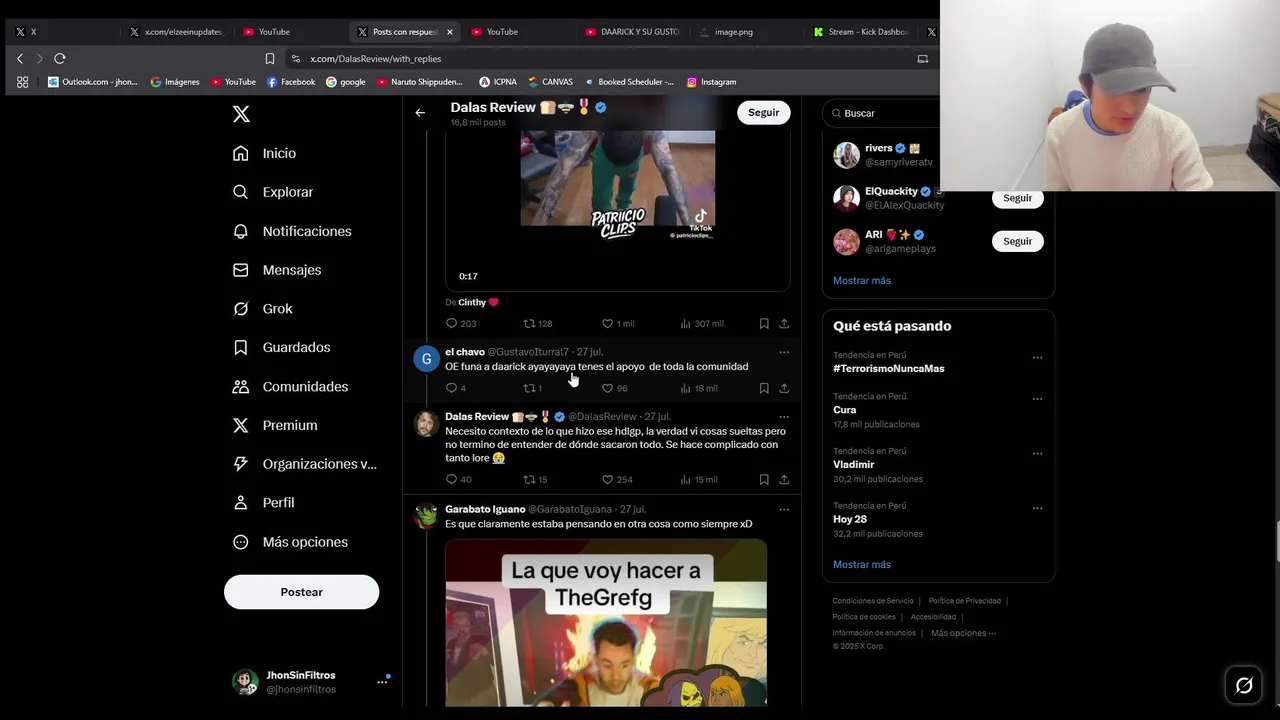Open Instagram bookmark in bookmarks bar
Viewport: 1280px width, 720px height.
click(x=711, y=82)
